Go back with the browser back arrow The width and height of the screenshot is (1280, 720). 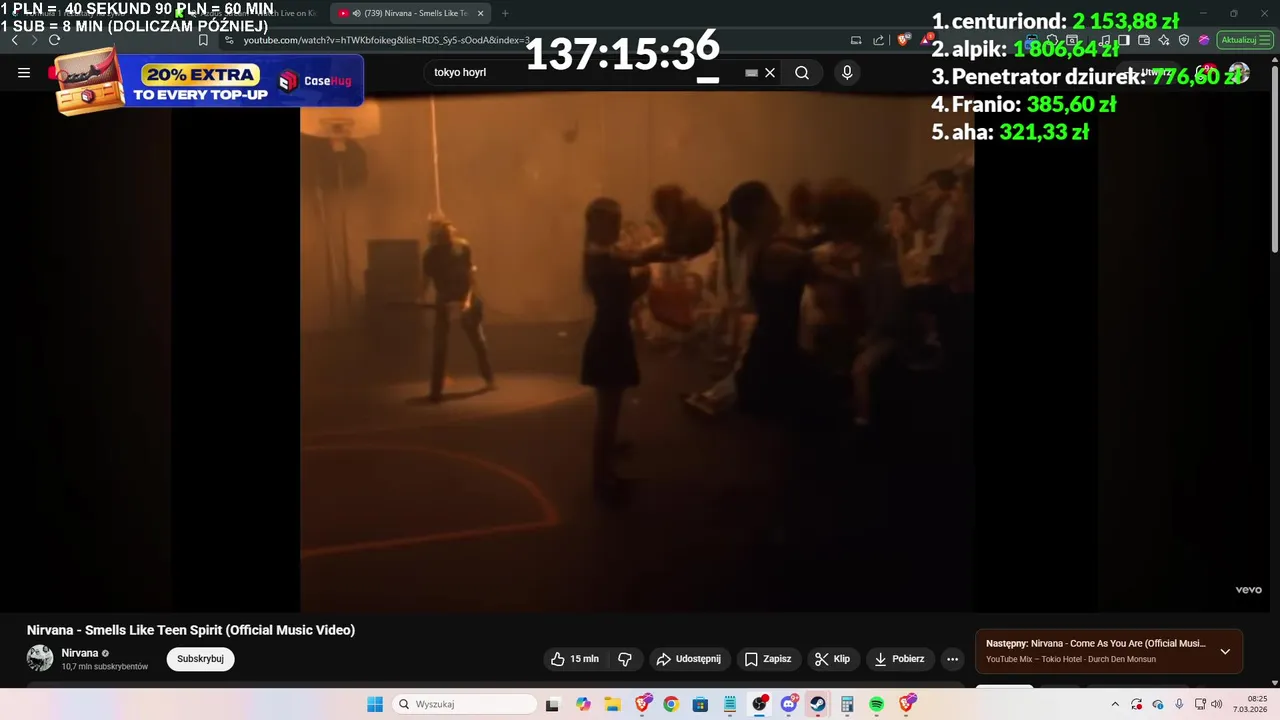[x=14, y=40]
